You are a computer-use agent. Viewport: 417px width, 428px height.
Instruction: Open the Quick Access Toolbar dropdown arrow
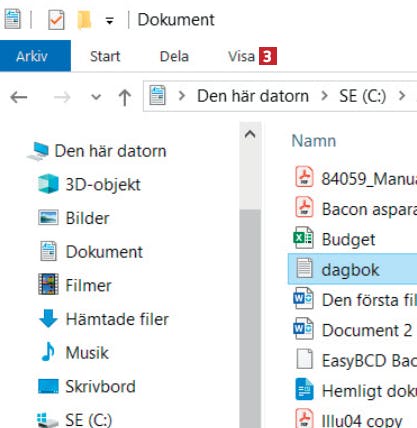(x=109, y=21)
